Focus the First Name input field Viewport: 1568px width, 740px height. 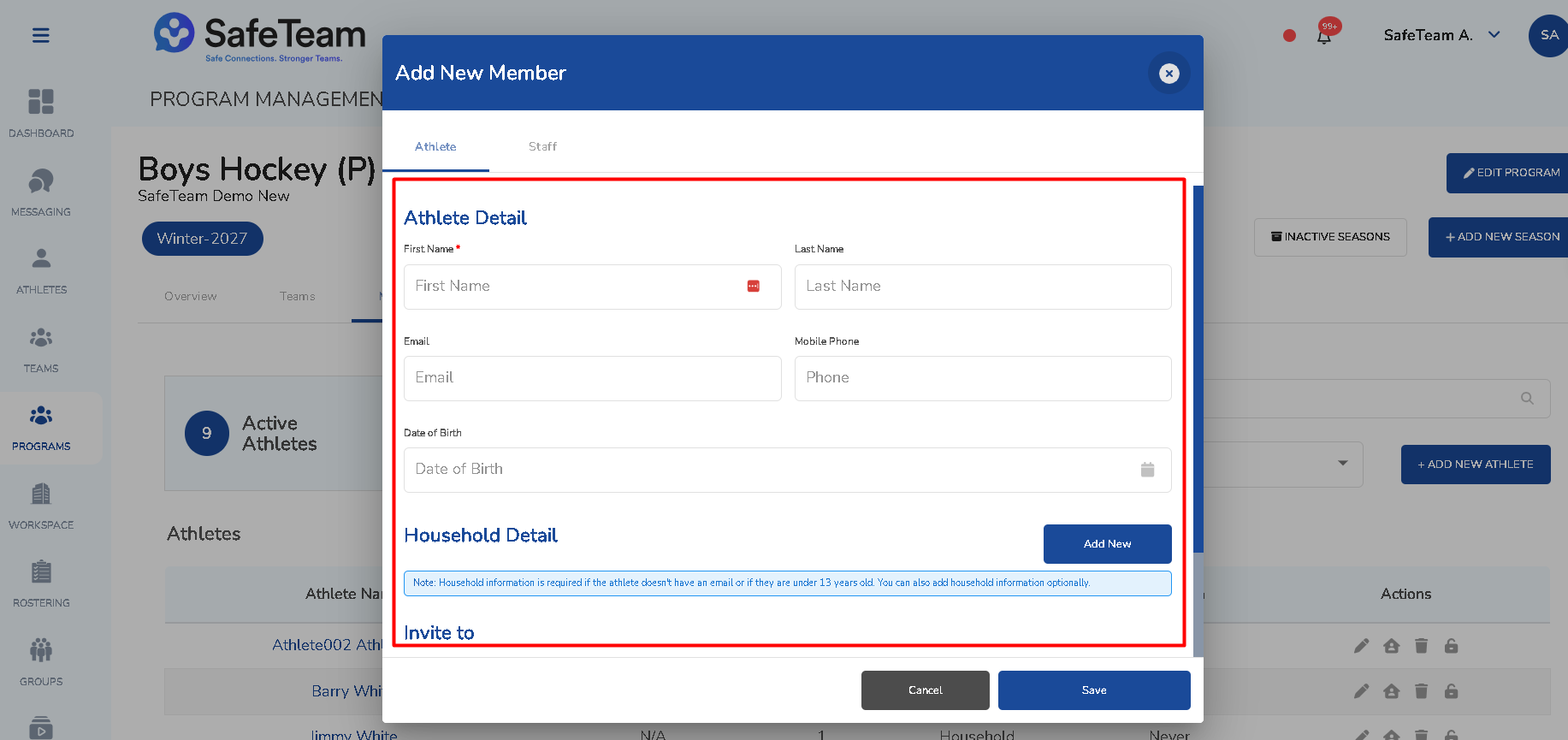(592, 287)
